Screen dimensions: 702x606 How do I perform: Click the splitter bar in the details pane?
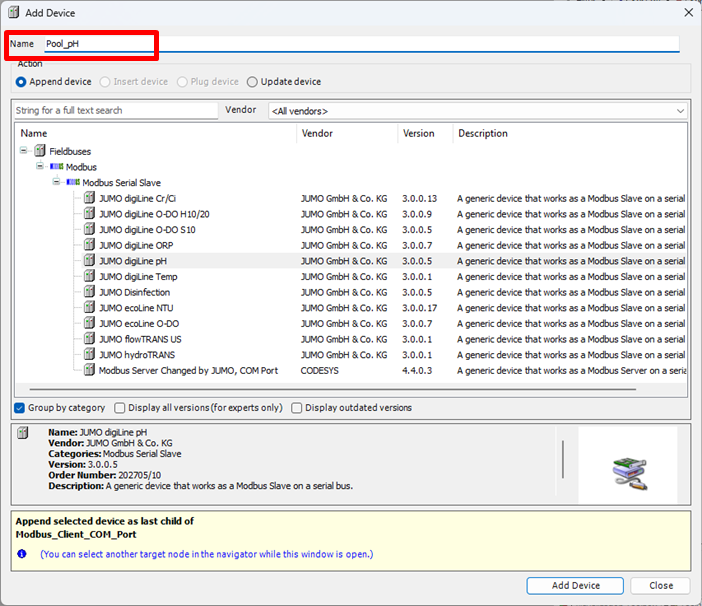[563, 459]
